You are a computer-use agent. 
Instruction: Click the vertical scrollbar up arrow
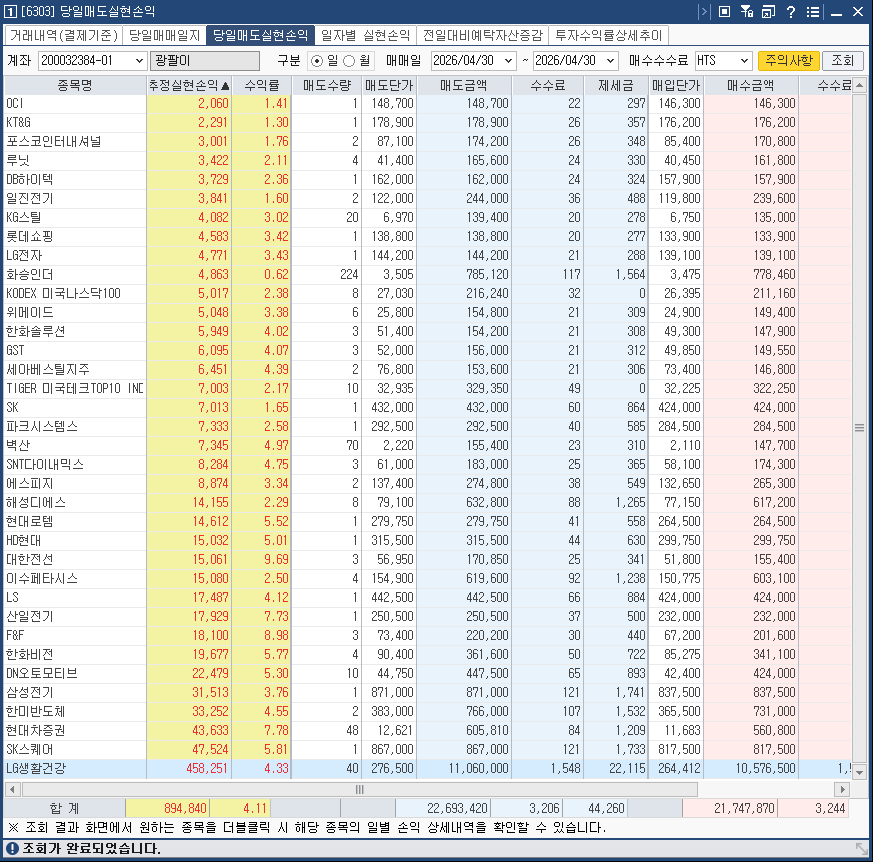860,85
